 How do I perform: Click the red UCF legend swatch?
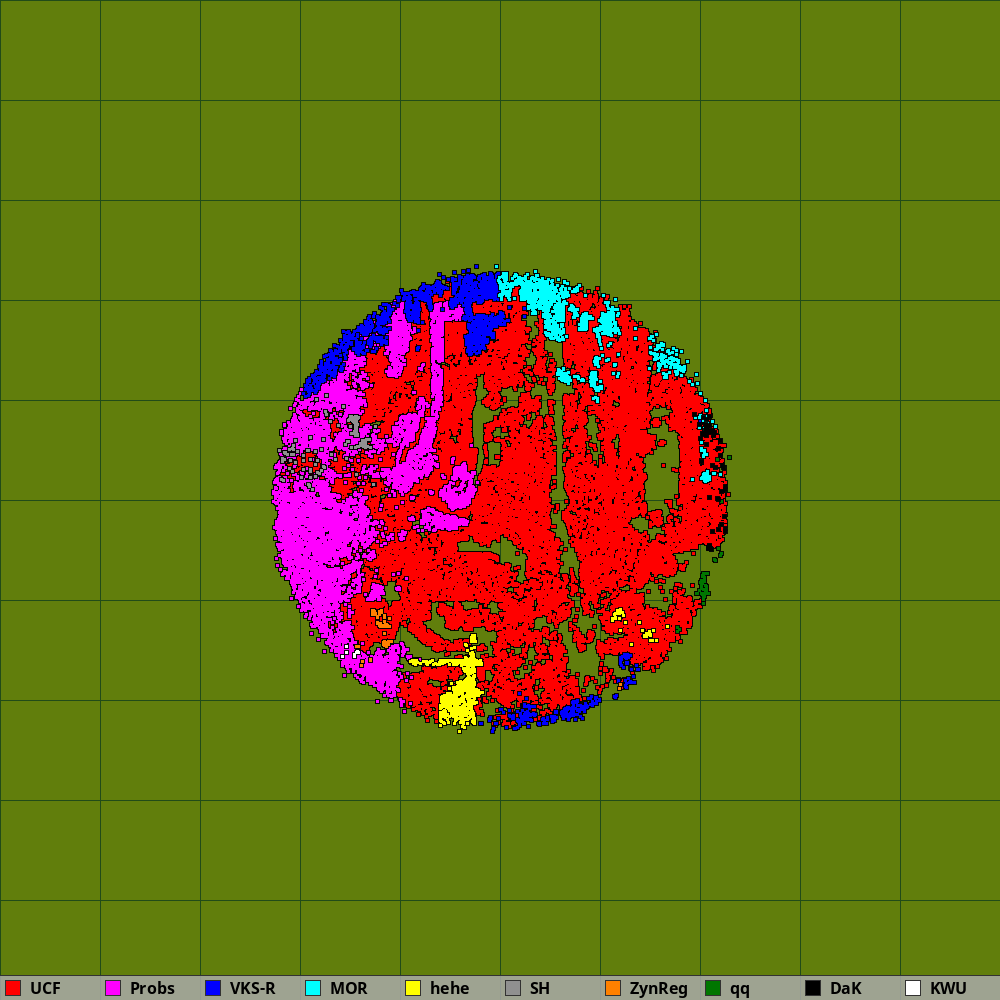(13, 988)
